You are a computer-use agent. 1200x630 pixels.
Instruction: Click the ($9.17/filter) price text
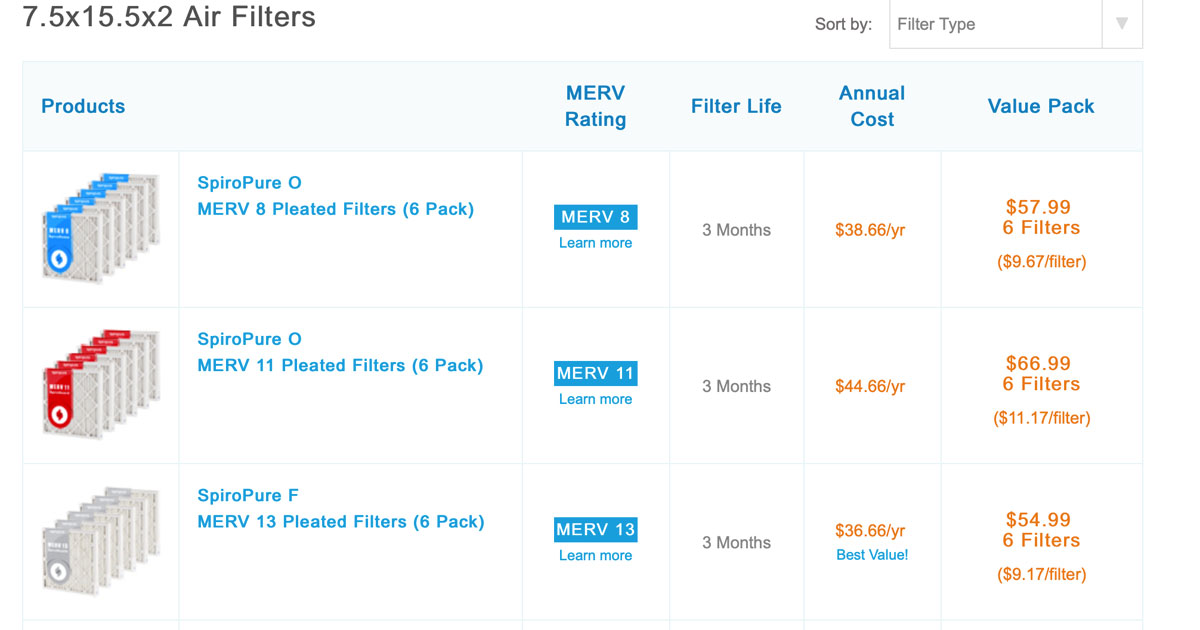pyautogui.click(x=1041, y=574)
